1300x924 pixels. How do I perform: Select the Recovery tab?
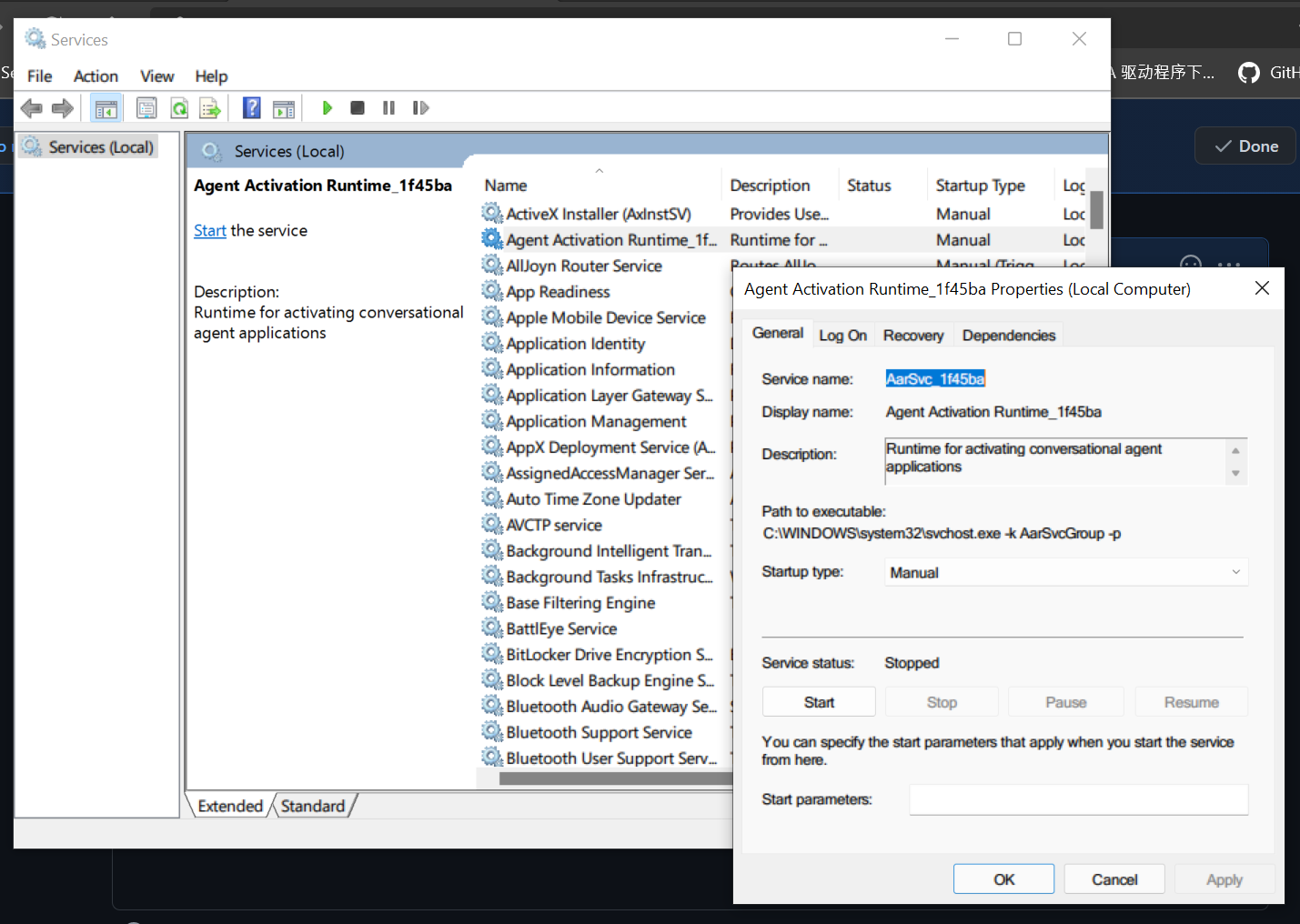pyautogui.click(x=912, y=335)
